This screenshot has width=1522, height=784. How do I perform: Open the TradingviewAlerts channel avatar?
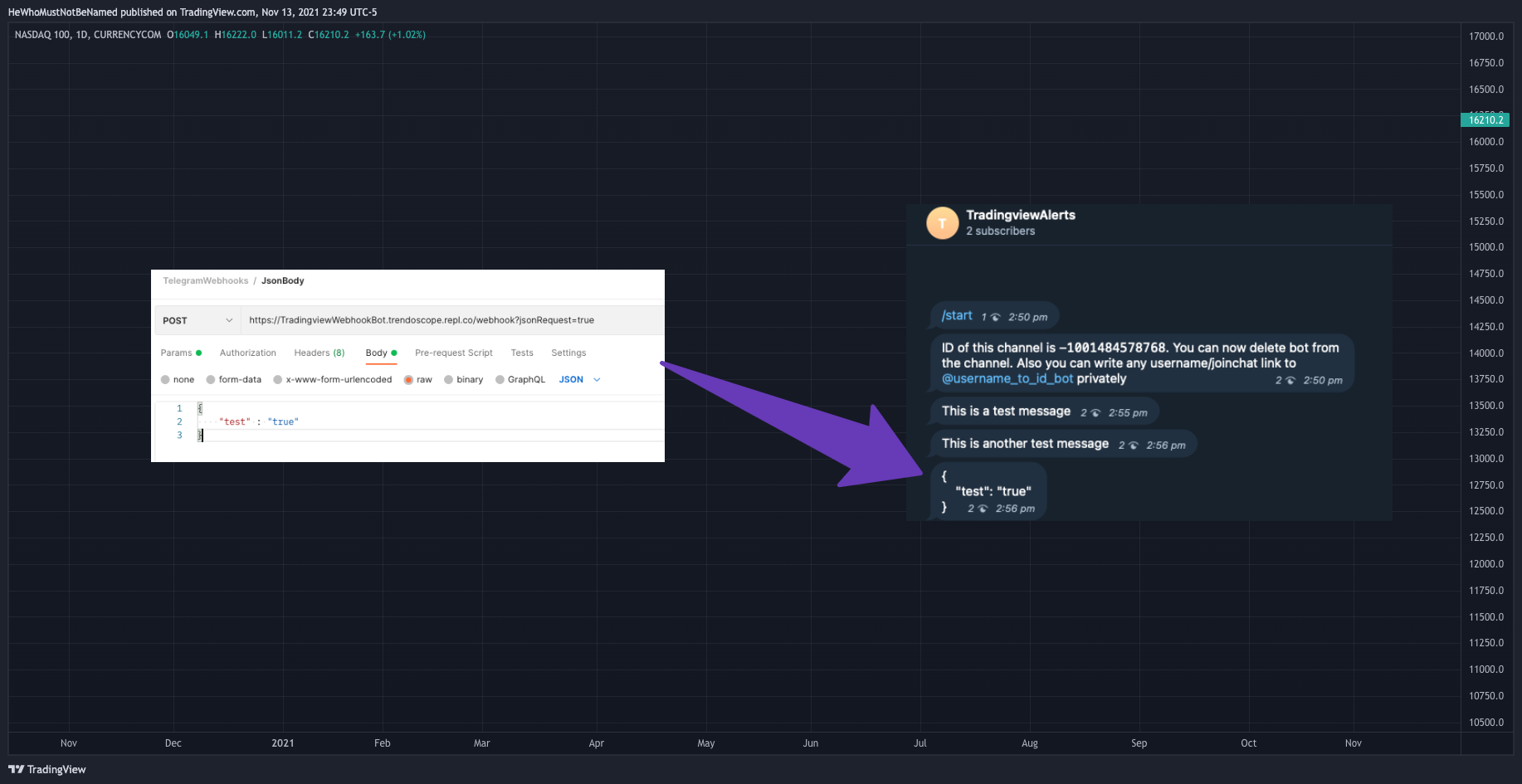coord(942,223)
